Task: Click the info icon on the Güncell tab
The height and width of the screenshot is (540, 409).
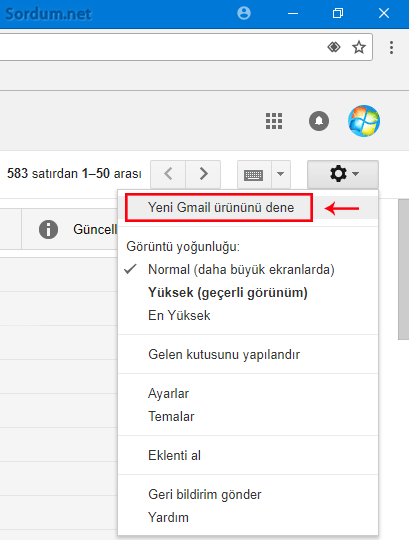Action: click(x=48, y=229)
